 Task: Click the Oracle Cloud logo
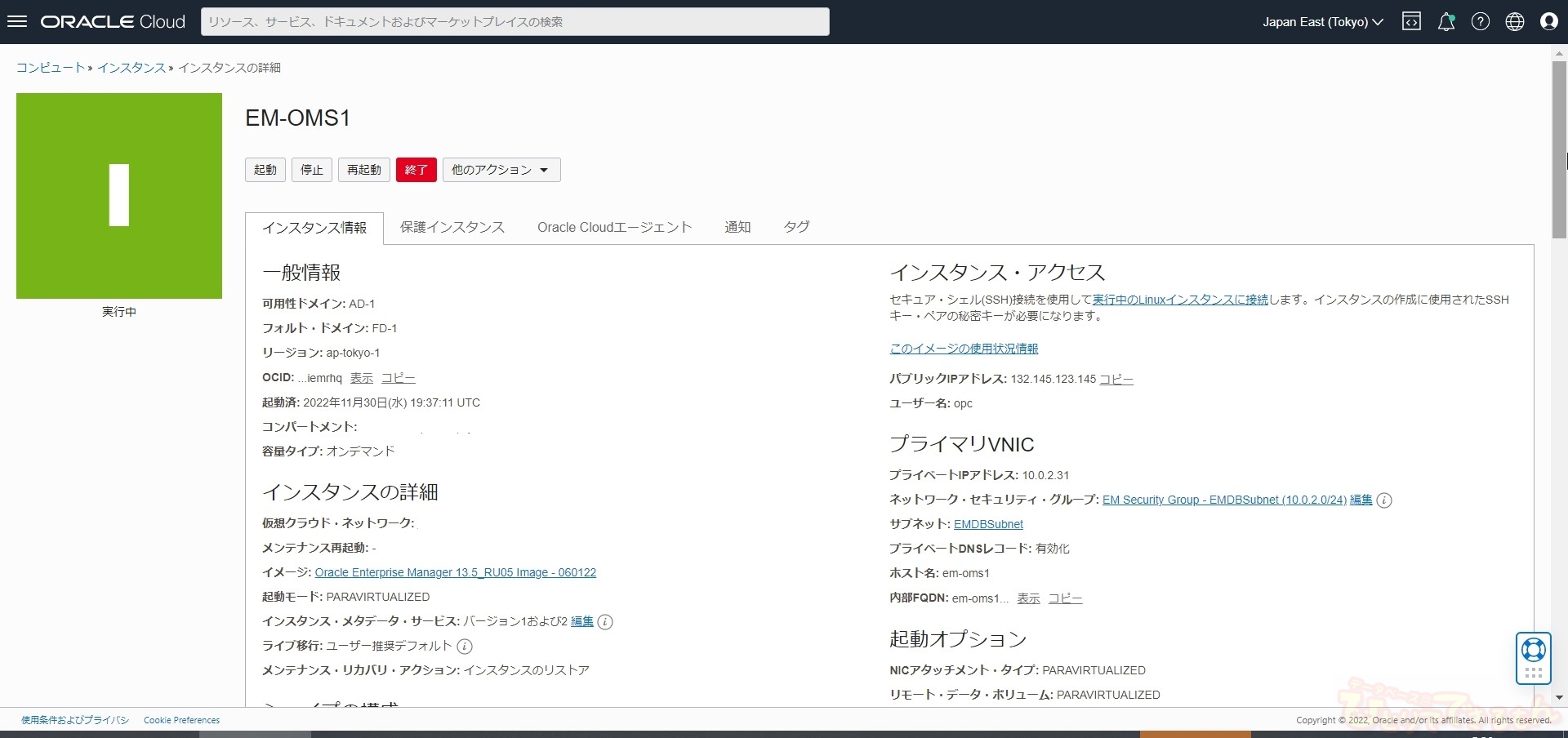[x=114, y=22]
